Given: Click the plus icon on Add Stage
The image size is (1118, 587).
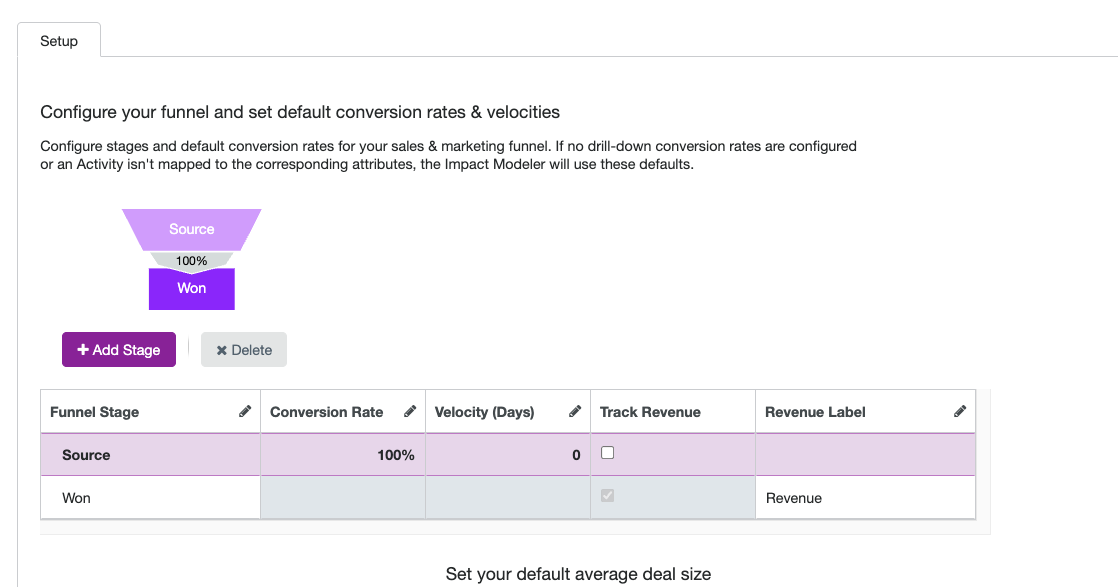Looking at the screenshot, I should [83, 350].
